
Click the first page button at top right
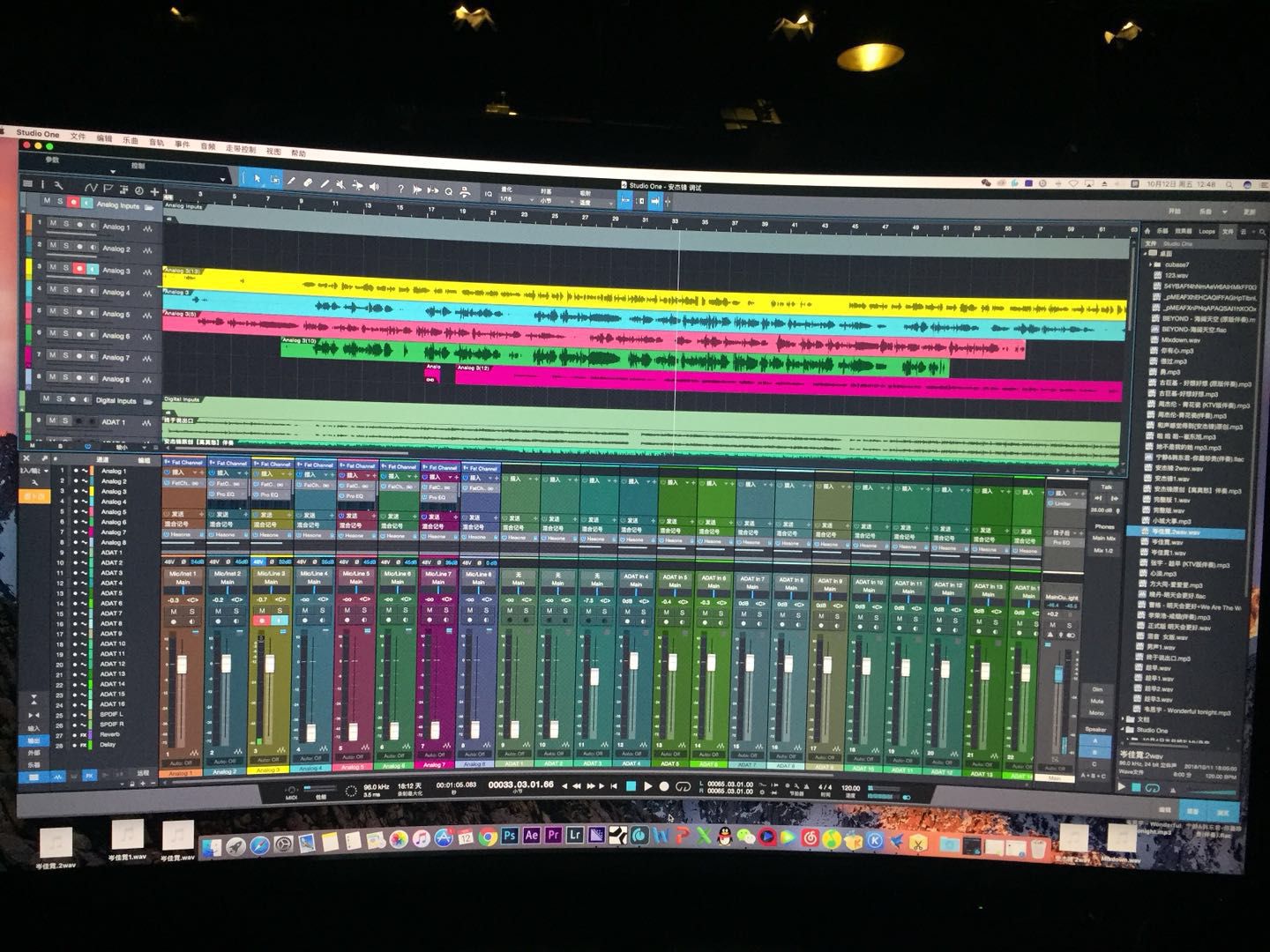coord(1175,212)
